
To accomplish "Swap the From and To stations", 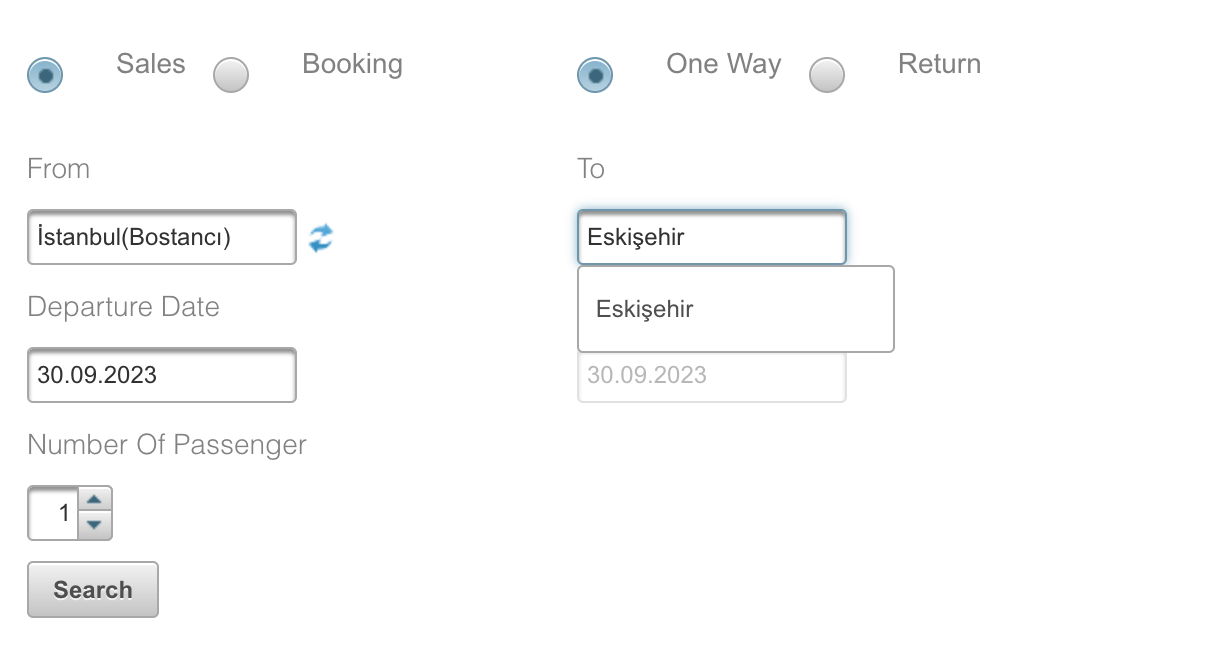I will [320, 238].
